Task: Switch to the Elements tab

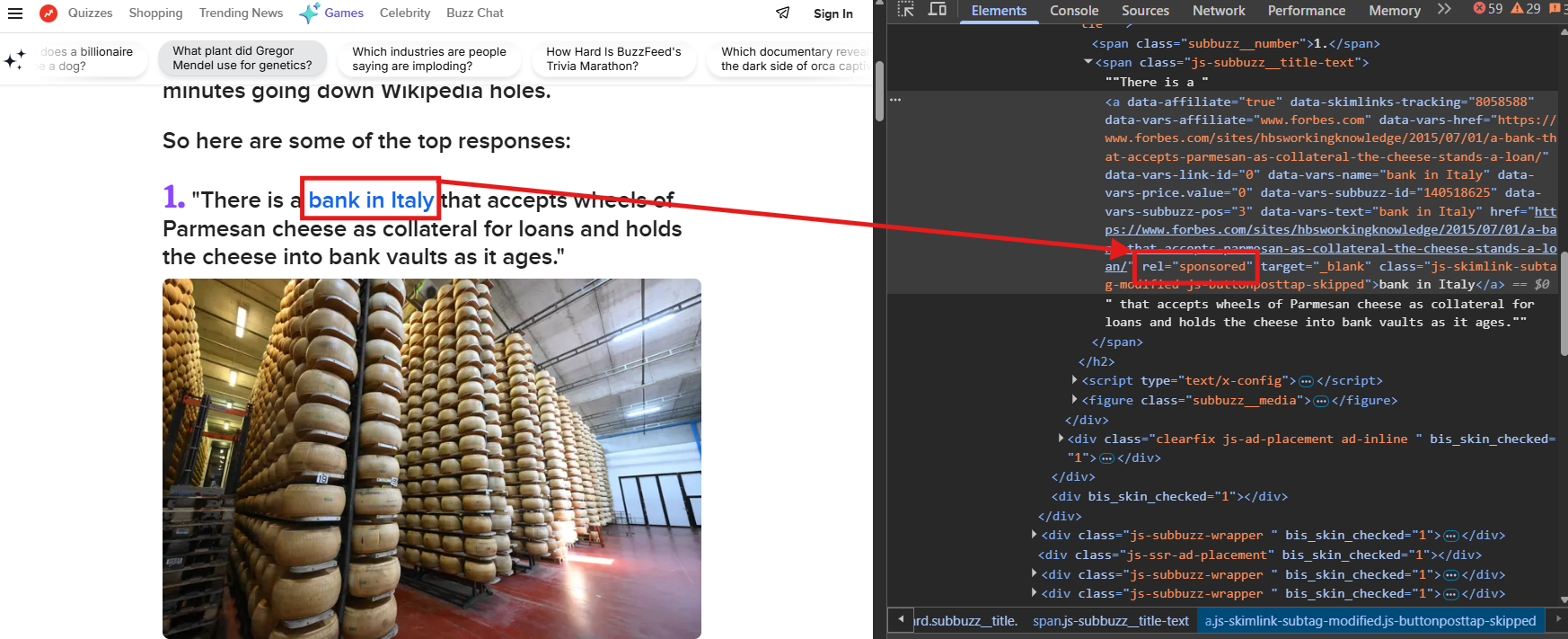Action: (999, 11)
